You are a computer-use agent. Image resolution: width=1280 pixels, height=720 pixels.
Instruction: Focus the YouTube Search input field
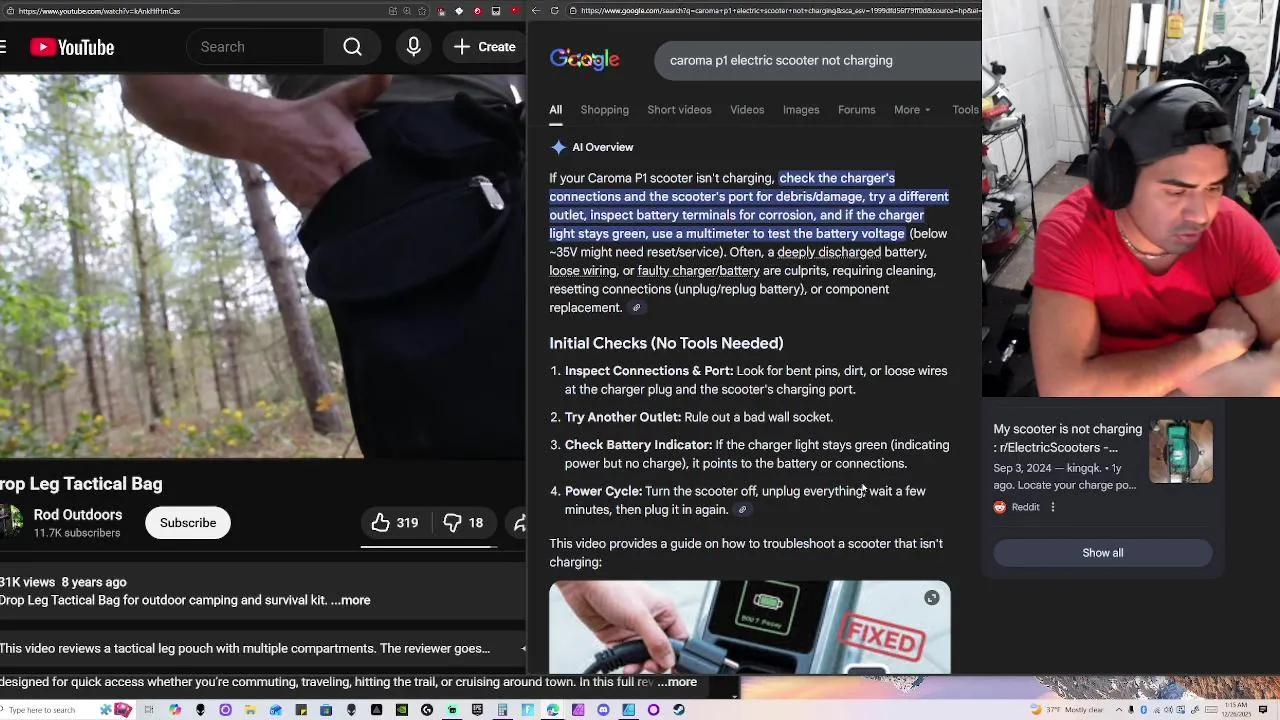[255, 47]
